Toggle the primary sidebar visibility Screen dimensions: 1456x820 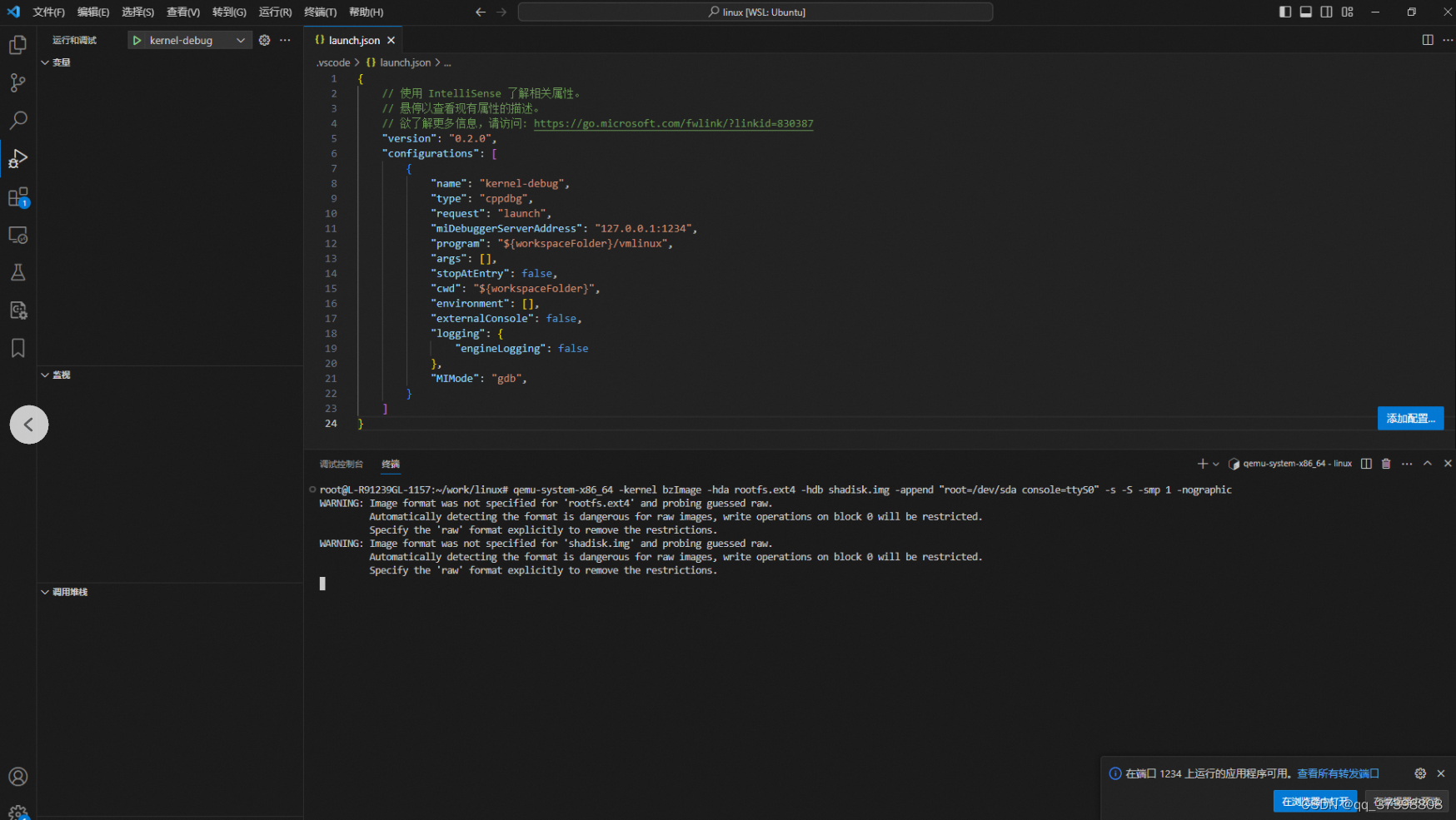1284,12
